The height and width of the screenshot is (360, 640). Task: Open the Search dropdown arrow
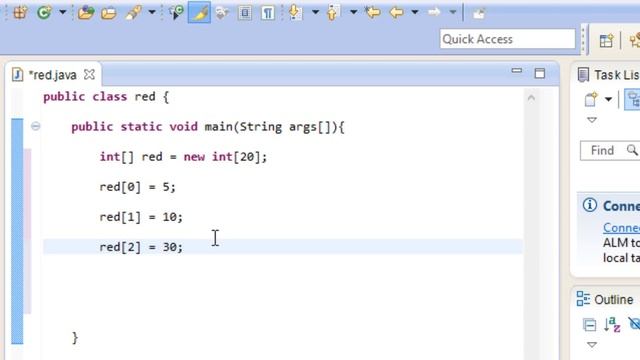(151, 12)
